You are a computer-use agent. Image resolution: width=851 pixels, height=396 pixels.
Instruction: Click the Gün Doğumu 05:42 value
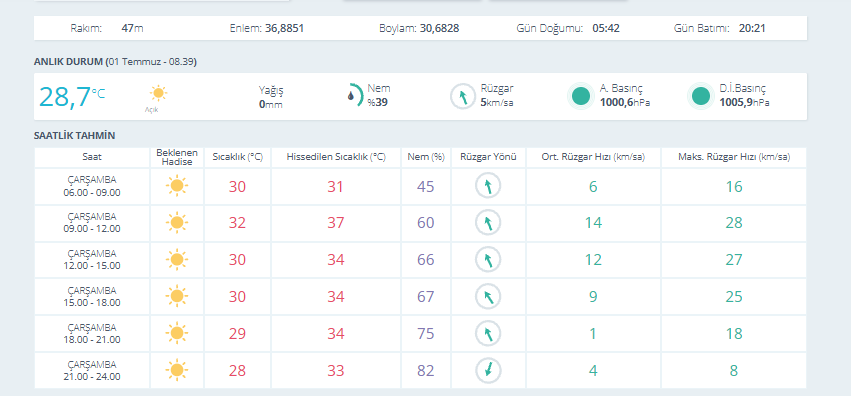(606, 28)
